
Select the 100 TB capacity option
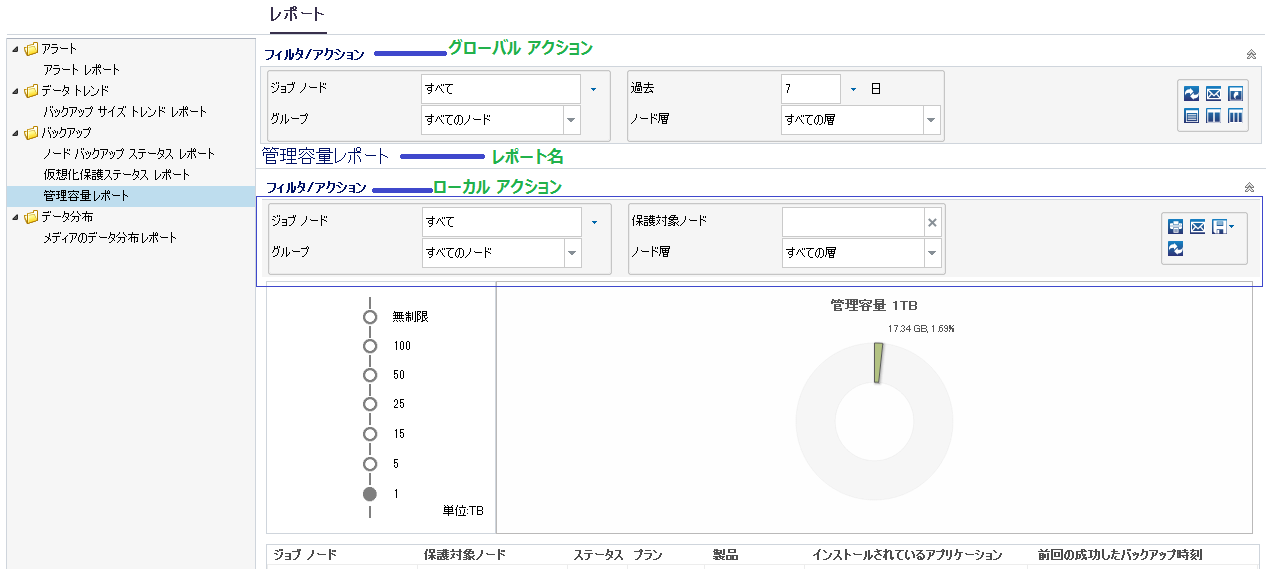coord(370,346)
